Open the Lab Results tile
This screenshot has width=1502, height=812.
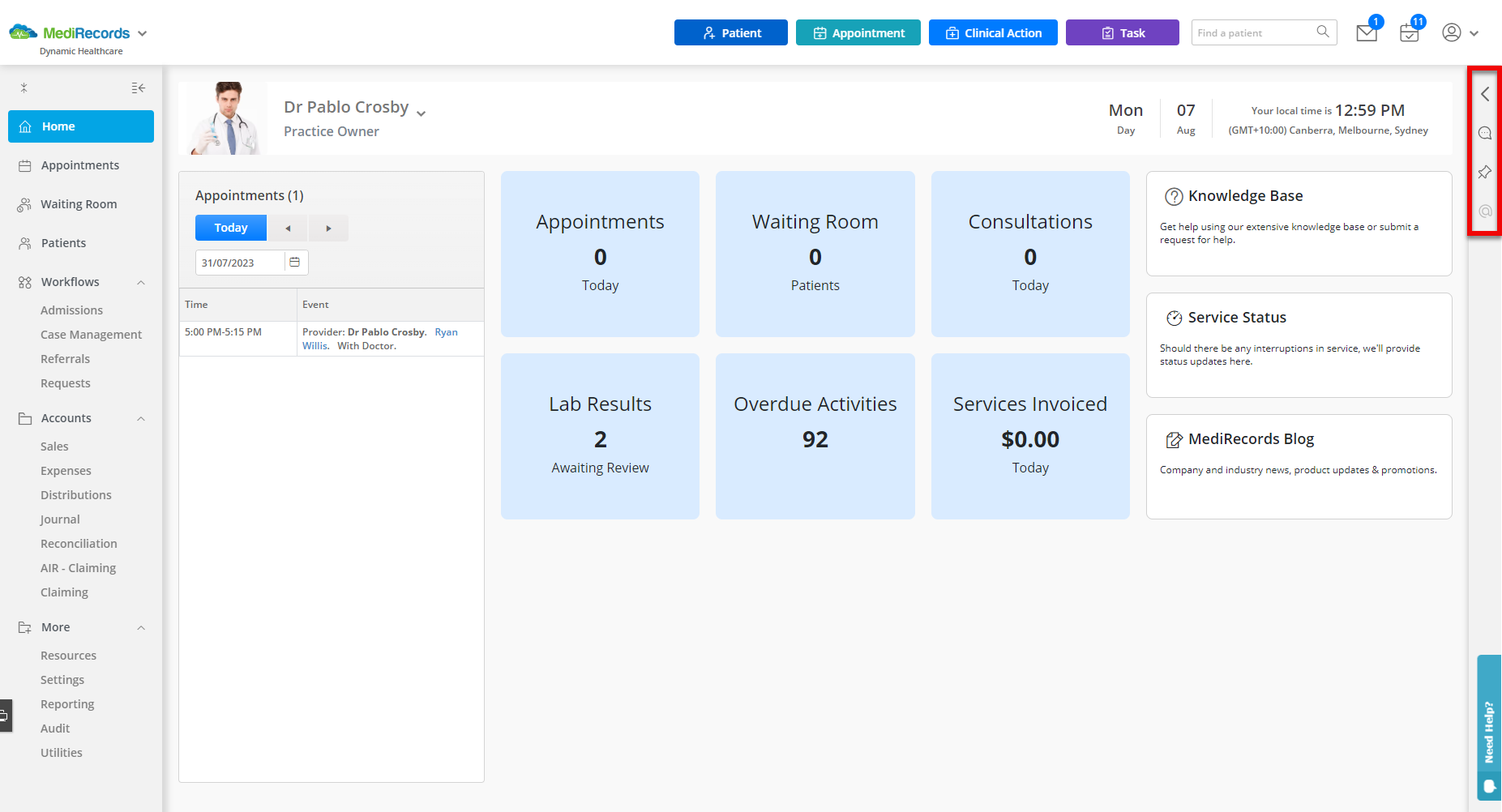click(x=600, y=436)
